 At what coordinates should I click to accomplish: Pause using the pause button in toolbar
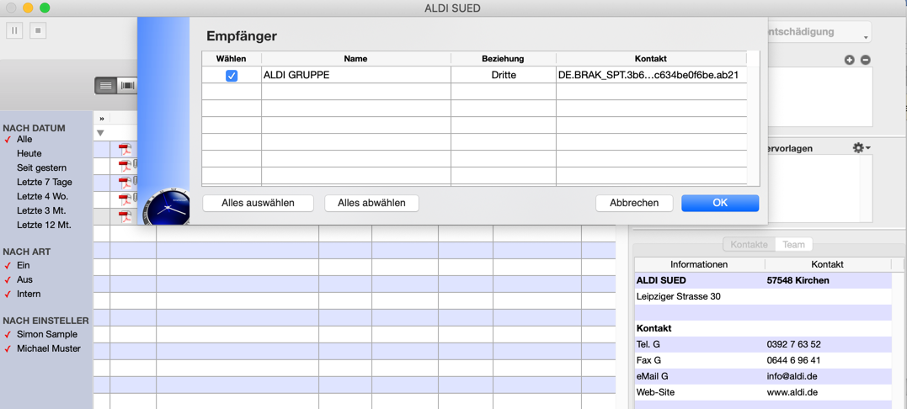click(14, 31)
